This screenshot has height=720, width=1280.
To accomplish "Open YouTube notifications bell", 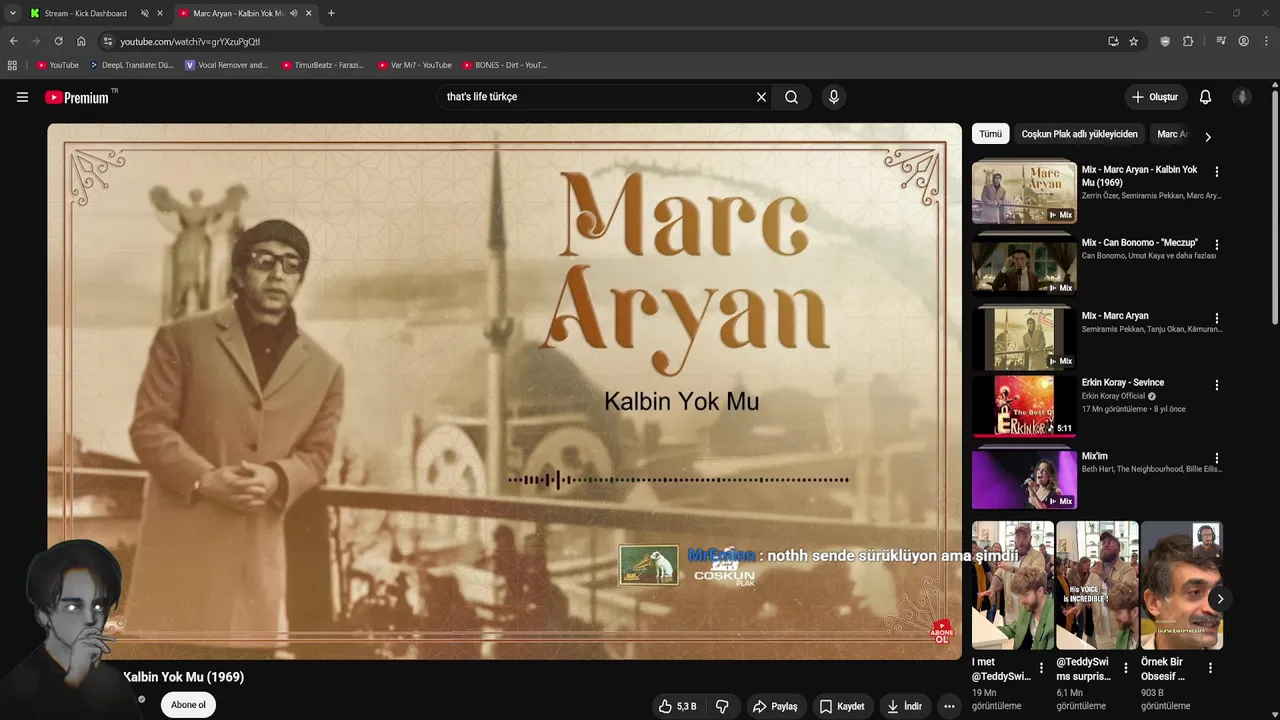I will click(x=1205, y=97).
